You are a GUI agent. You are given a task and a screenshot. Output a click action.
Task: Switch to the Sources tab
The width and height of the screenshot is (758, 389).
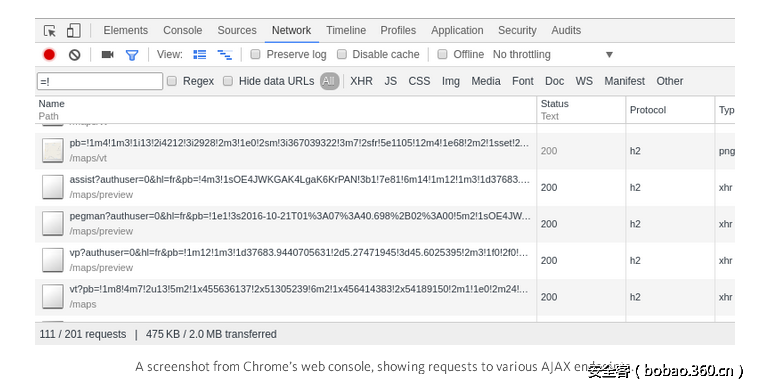(237, 30)
